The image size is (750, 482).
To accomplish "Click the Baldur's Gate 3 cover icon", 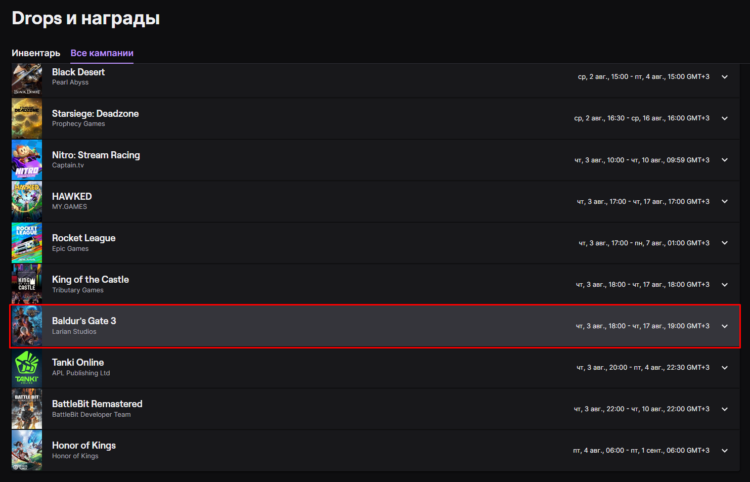I will (x=26, y=326).
